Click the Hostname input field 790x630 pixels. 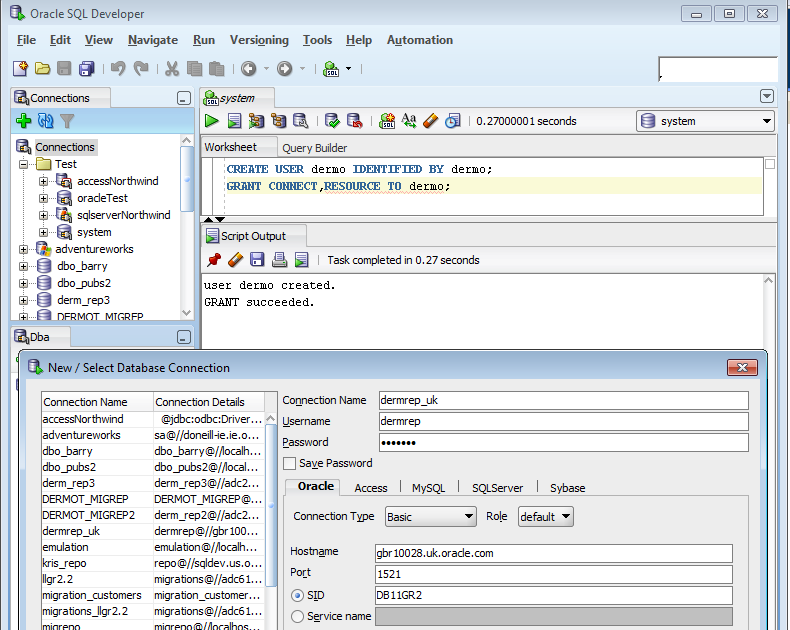pos(553,553)
